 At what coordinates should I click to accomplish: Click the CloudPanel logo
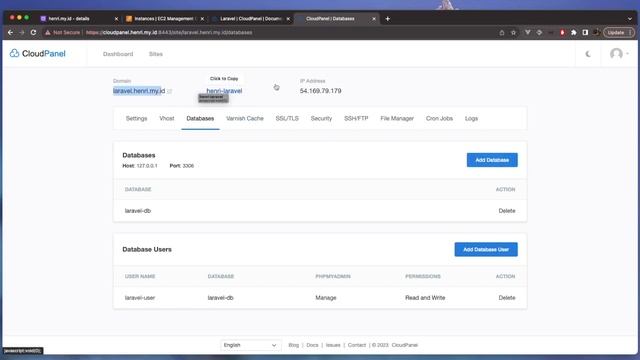[38, 53]
